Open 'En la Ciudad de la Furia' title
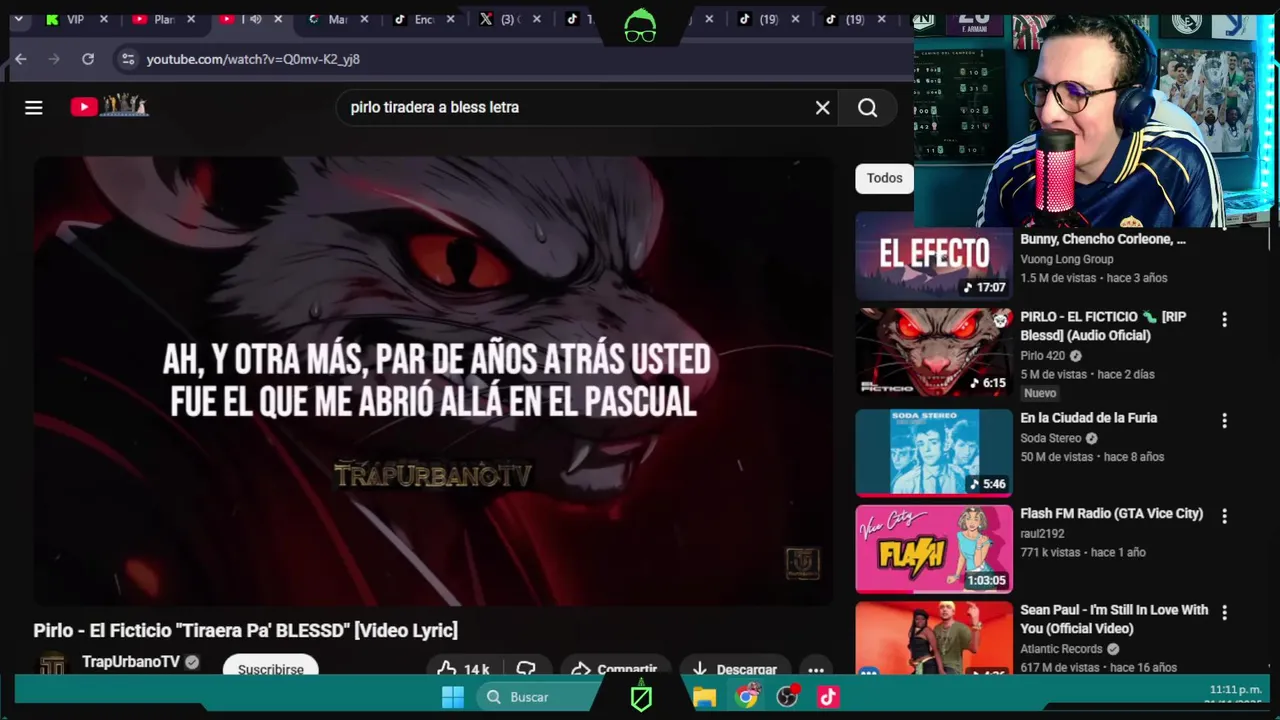 [x=1088, y=418]
